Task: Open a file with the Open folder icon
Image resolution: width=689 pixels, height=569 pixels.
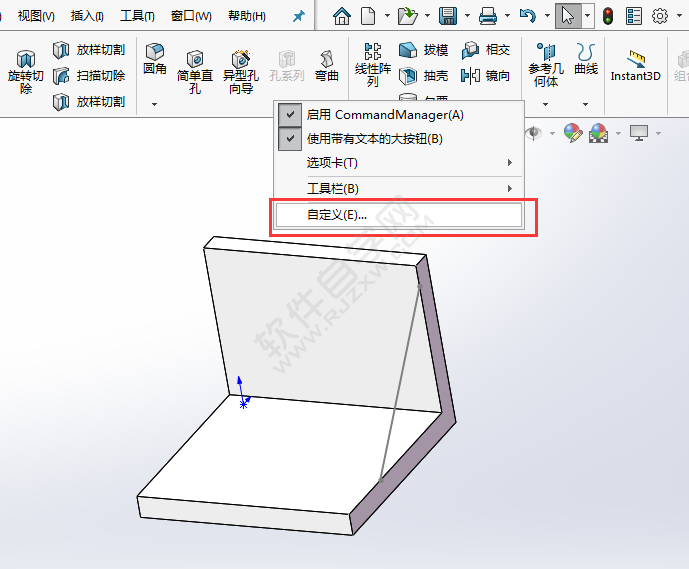Action: click(407, 16)
